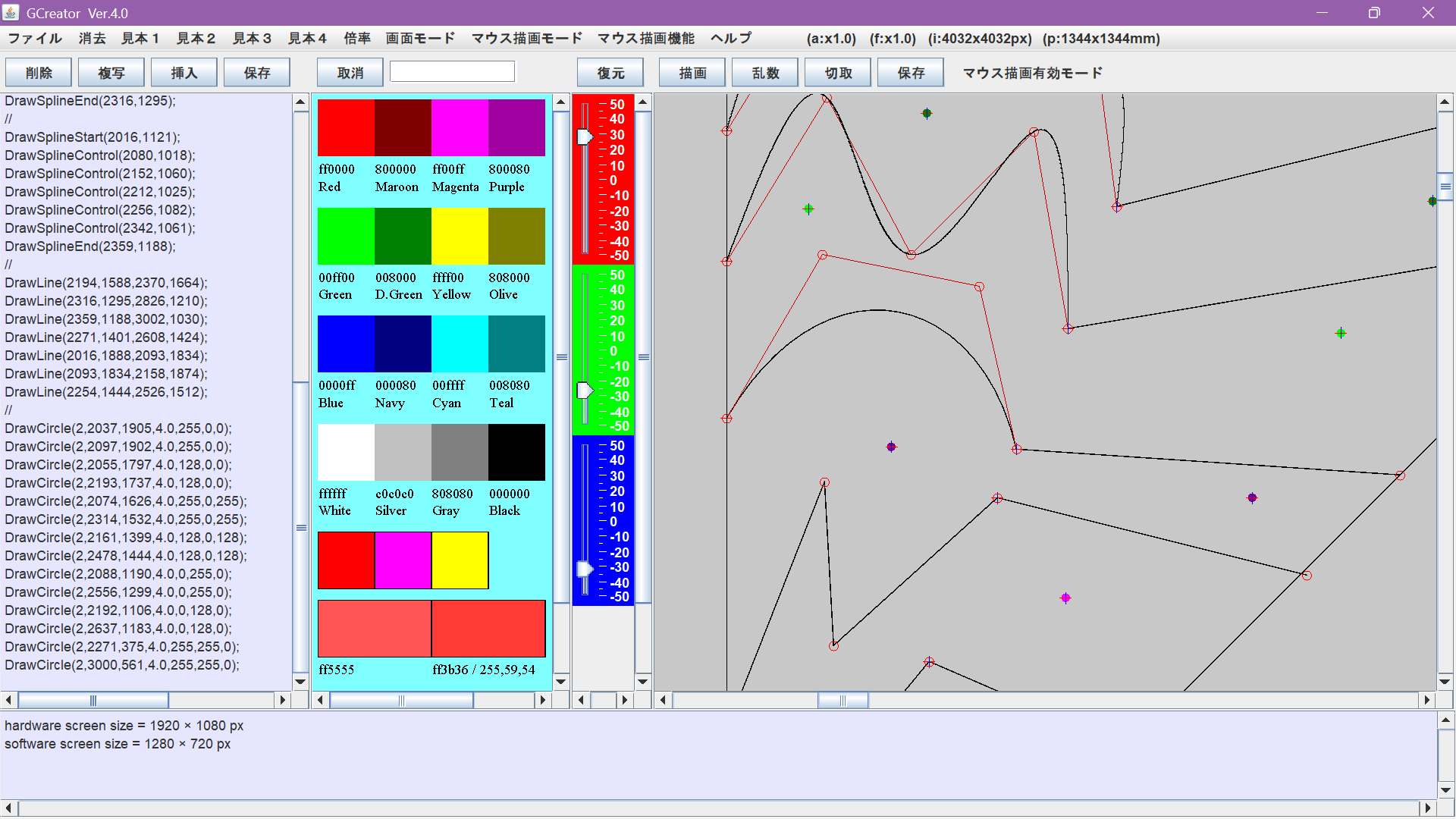Click the canvas vertical scroll-up arrow
The image size is (1456, 819).
point(1445,102)
